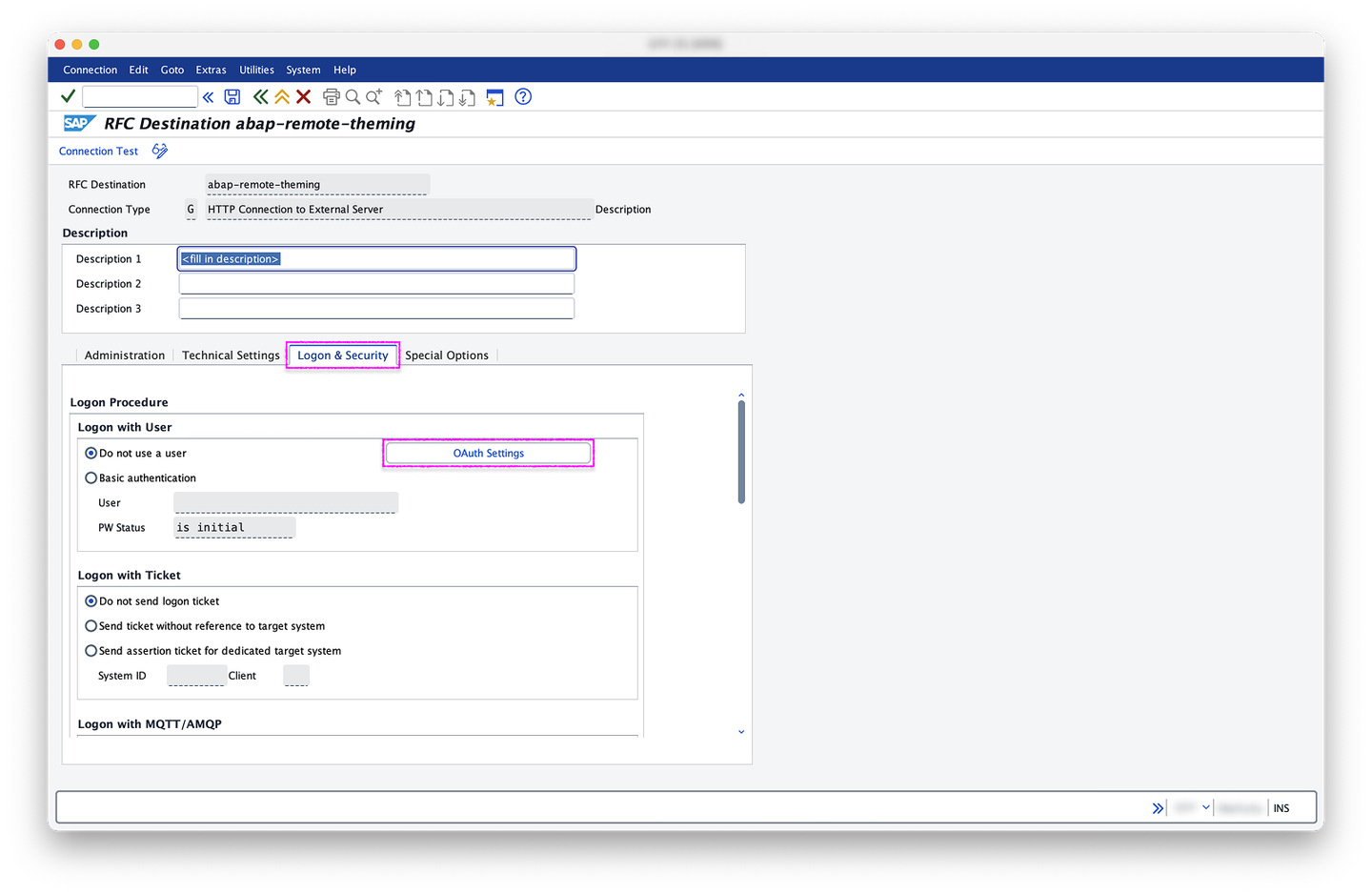Click the Description 2 input field

pos(376,284)
